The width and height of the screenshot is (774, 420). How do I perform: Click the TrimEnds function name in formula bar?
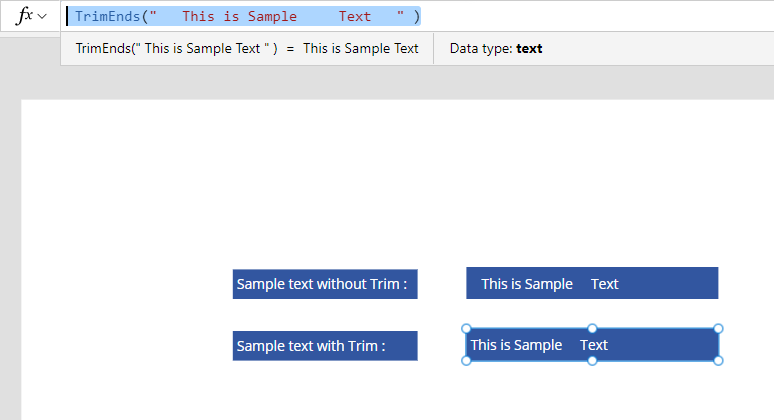coord(107,17)
